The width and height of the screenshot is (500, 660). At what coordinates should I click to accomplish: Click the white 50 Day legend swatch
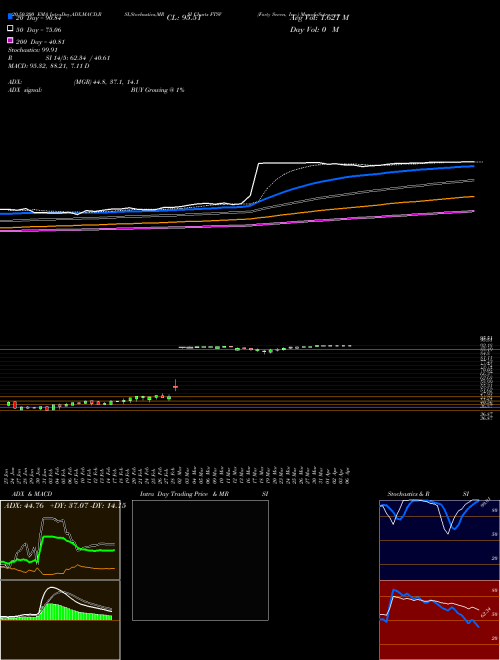[x=10, y=29]
